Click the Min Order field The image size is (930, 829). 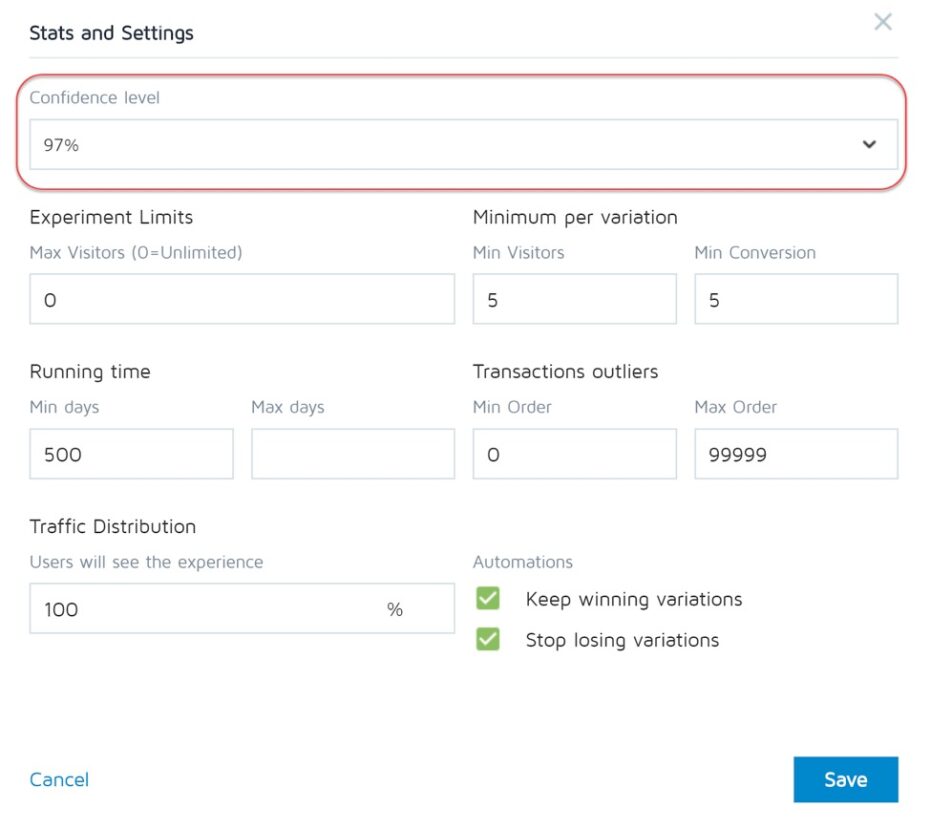pyautogui.click(x=574, y=453)
